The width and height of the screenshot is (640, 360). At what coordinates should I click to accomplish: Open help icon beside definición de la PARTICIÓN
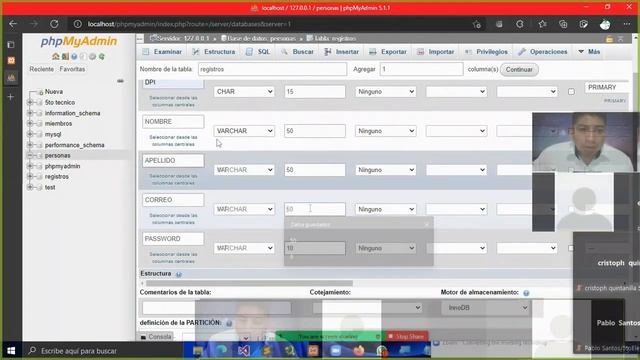point(229,323)
